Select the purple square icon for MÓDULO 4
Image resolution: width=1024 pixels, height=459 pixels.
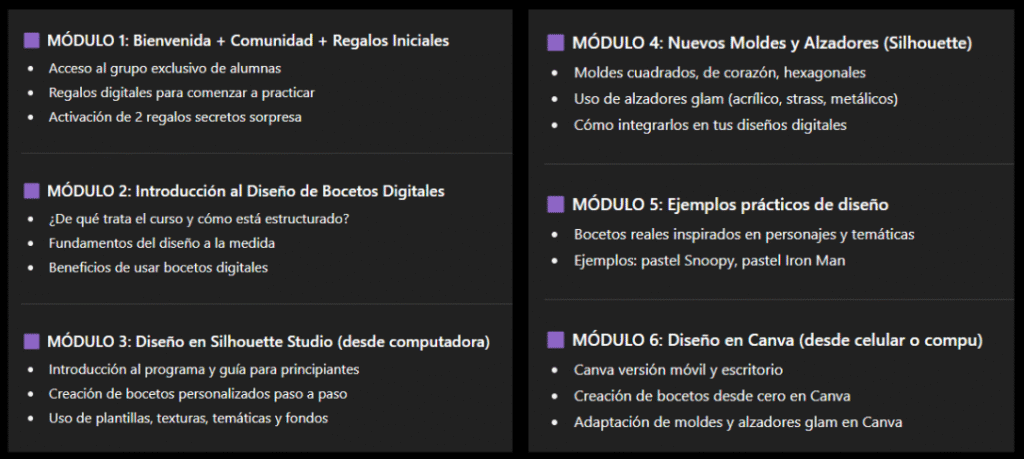556,44
